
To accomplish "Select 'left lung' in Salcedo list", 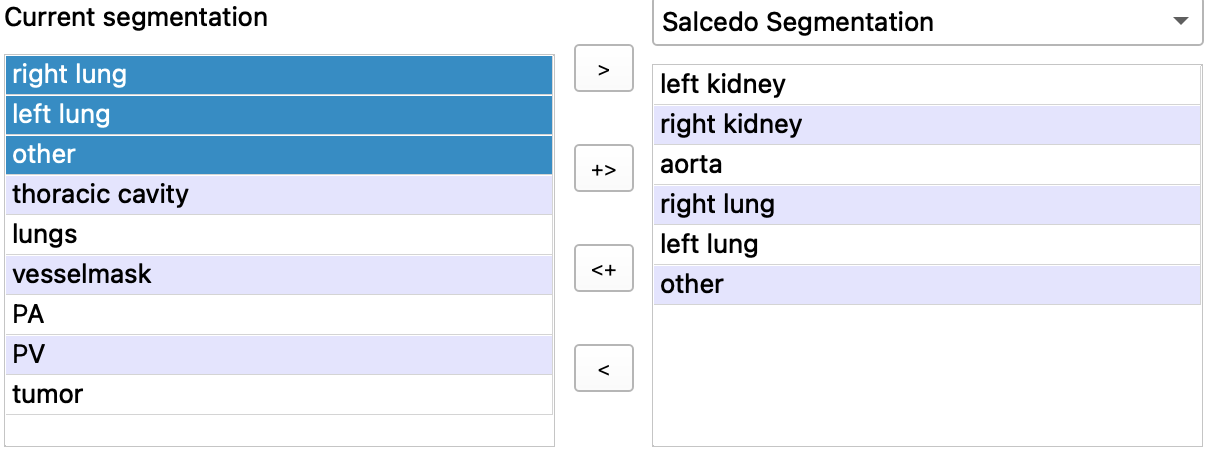I will click(926, 245).
